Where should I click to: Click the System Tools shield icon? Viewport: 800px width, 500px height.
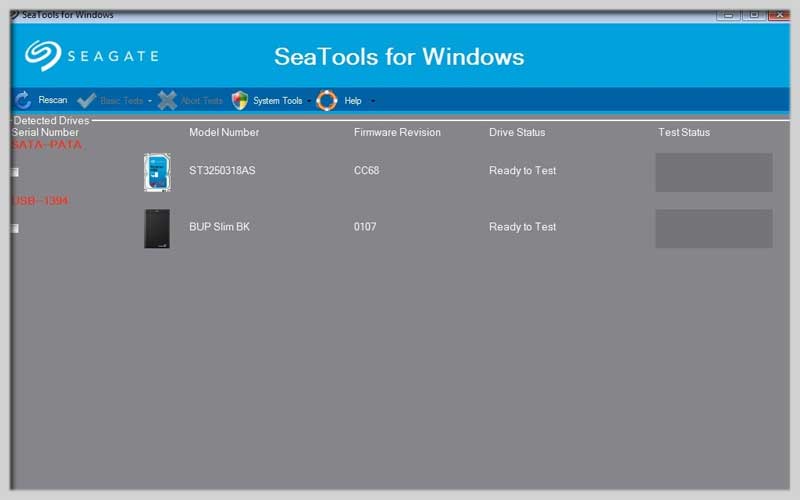[239, 101]
